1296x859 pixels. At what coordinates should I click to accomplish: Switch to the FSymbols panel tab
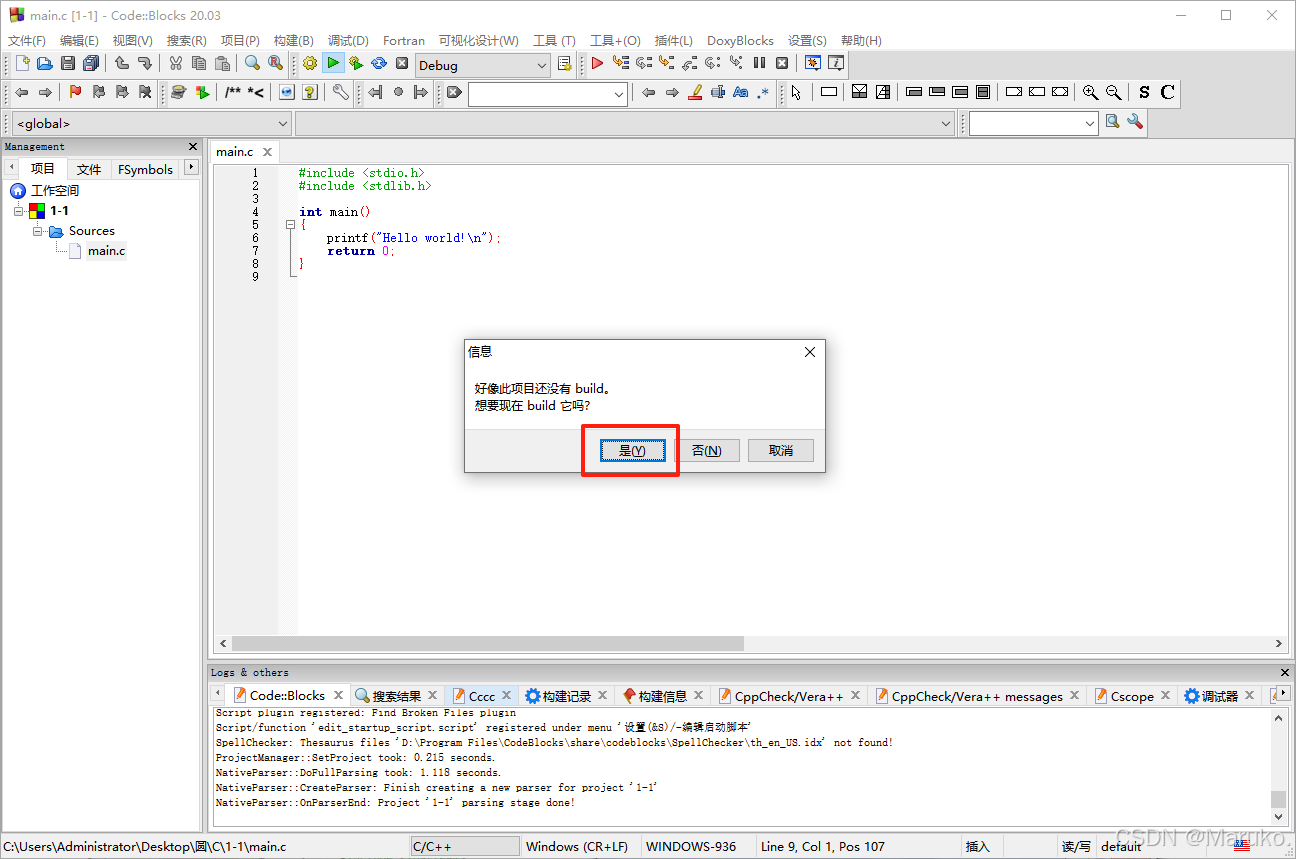[x=145, y=169]
